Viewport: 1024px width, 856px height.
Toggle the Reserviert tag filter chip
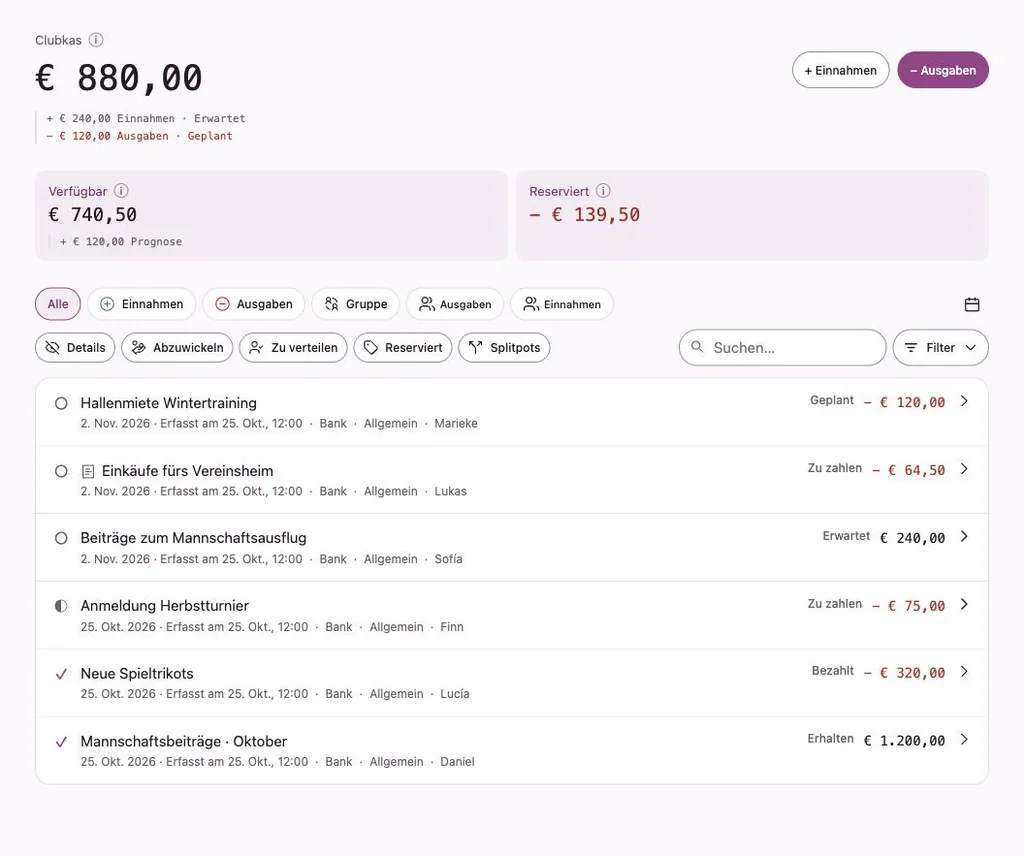tap(403, 347)
